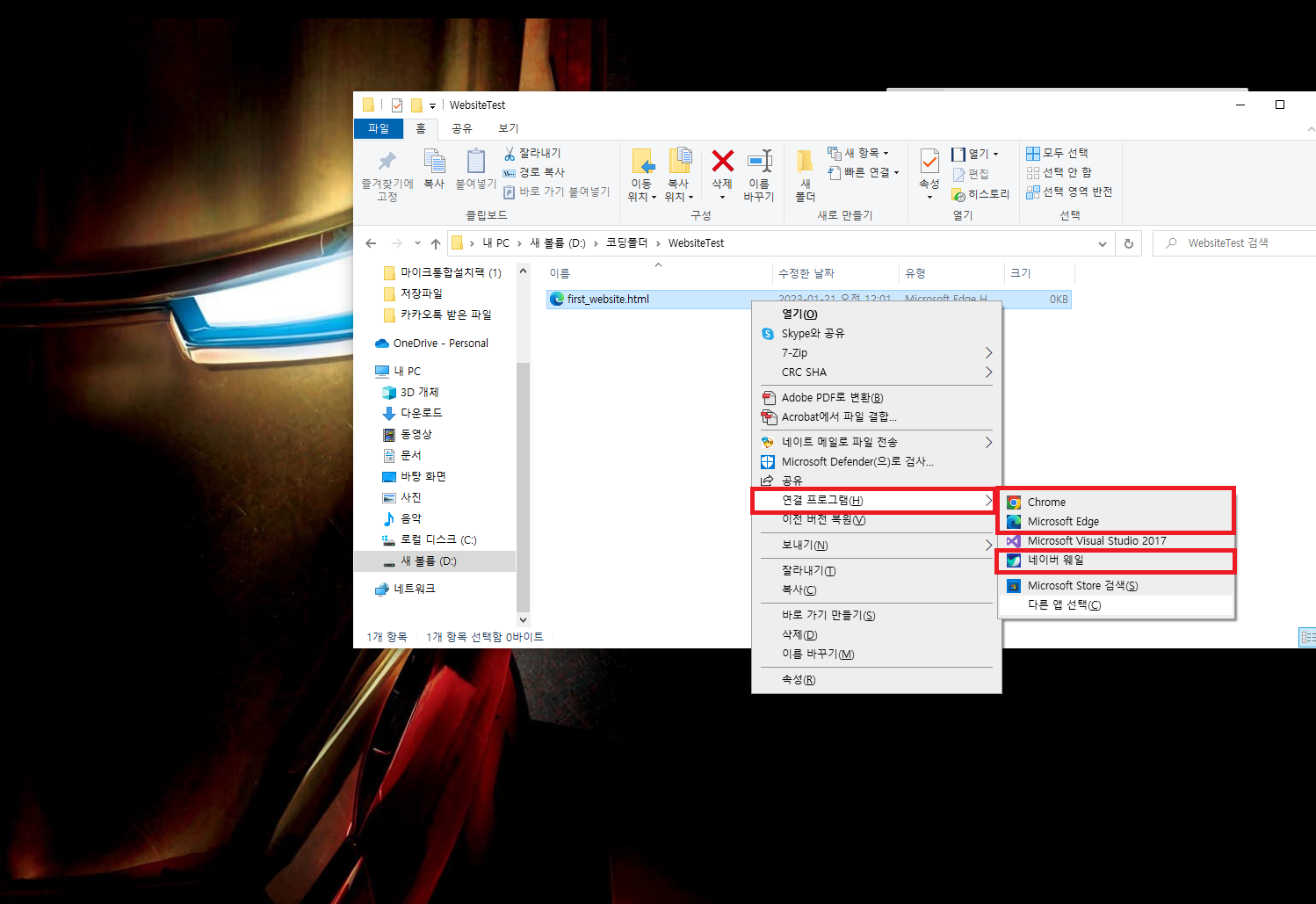Viewport: 1316px width, 904px height.
Task: Click the Rename icon in the ribbon
Action: click(759, 161)
